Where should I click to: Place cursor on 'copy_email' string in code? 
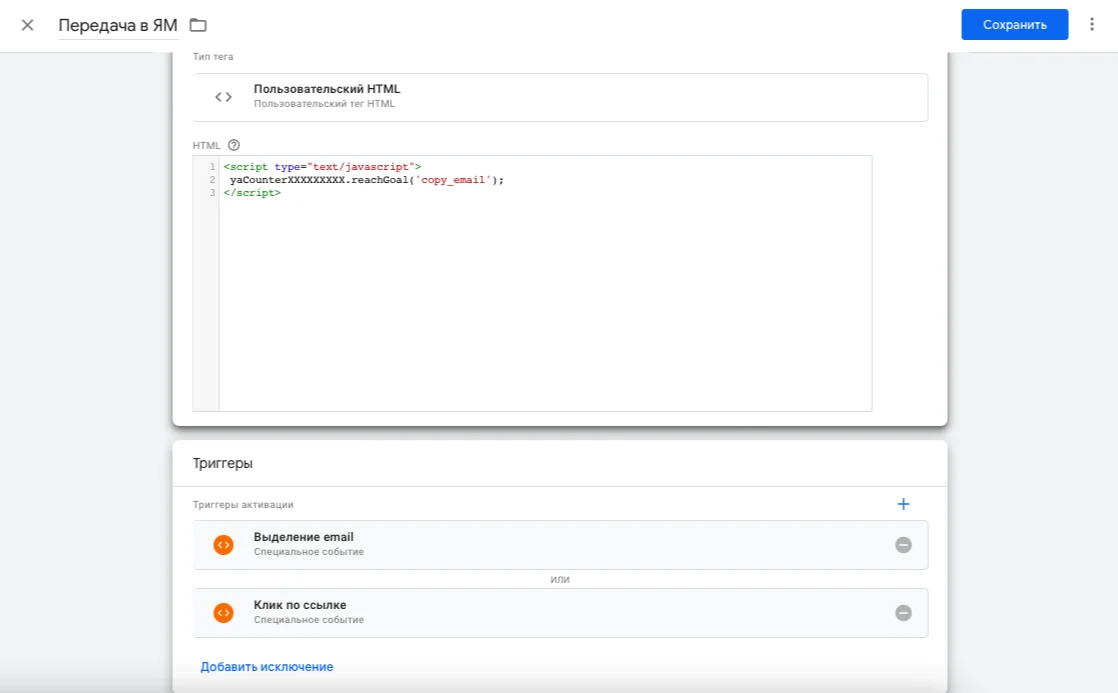tap(456, 180)
